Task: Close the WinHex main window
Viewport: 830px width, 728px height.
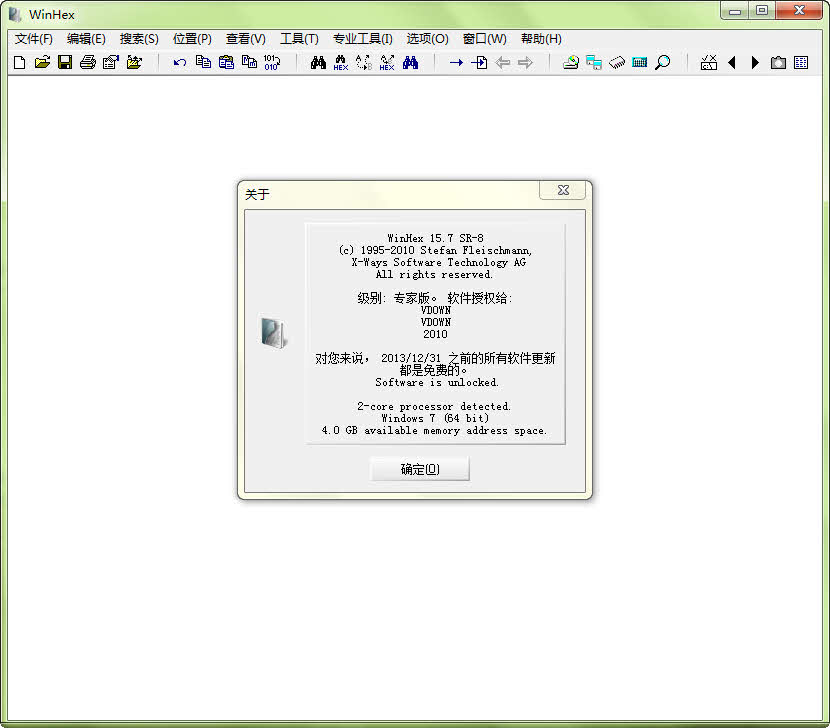Action: [x=799, y=11]
